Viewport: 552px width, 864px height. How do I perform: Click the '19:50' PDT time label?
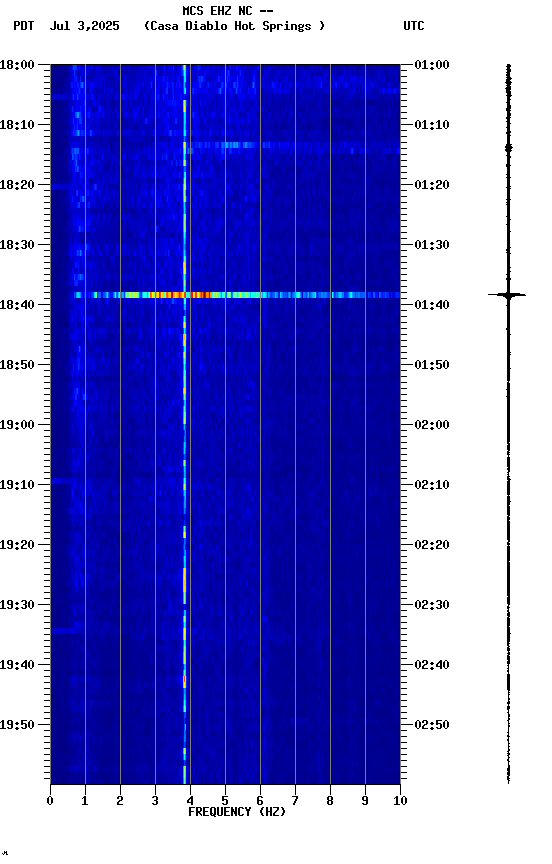point(17,725)
